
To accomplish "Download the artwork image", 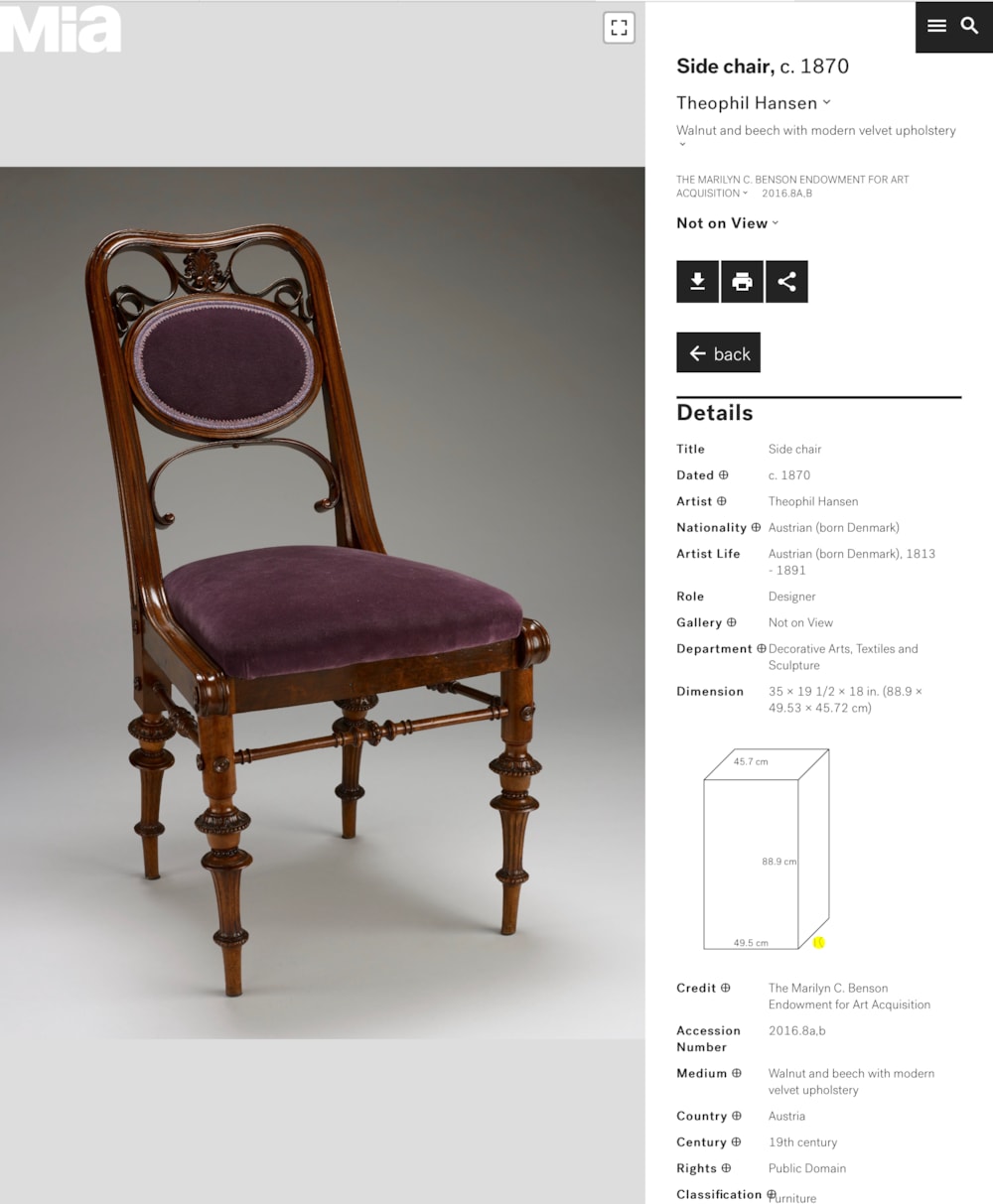I will point(697,282).
